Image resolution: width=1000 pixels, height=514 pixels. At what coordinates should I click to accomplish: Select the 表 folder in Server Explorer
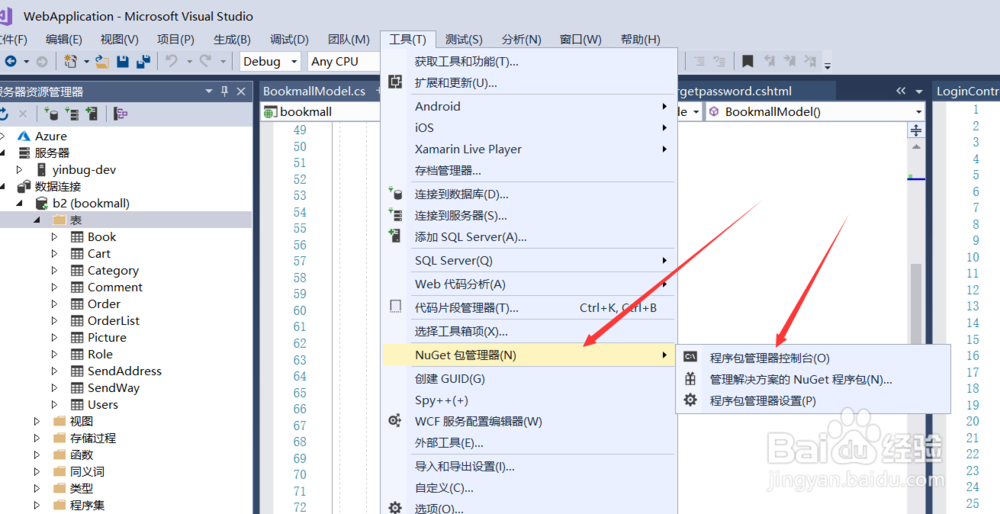coord(76,220)
